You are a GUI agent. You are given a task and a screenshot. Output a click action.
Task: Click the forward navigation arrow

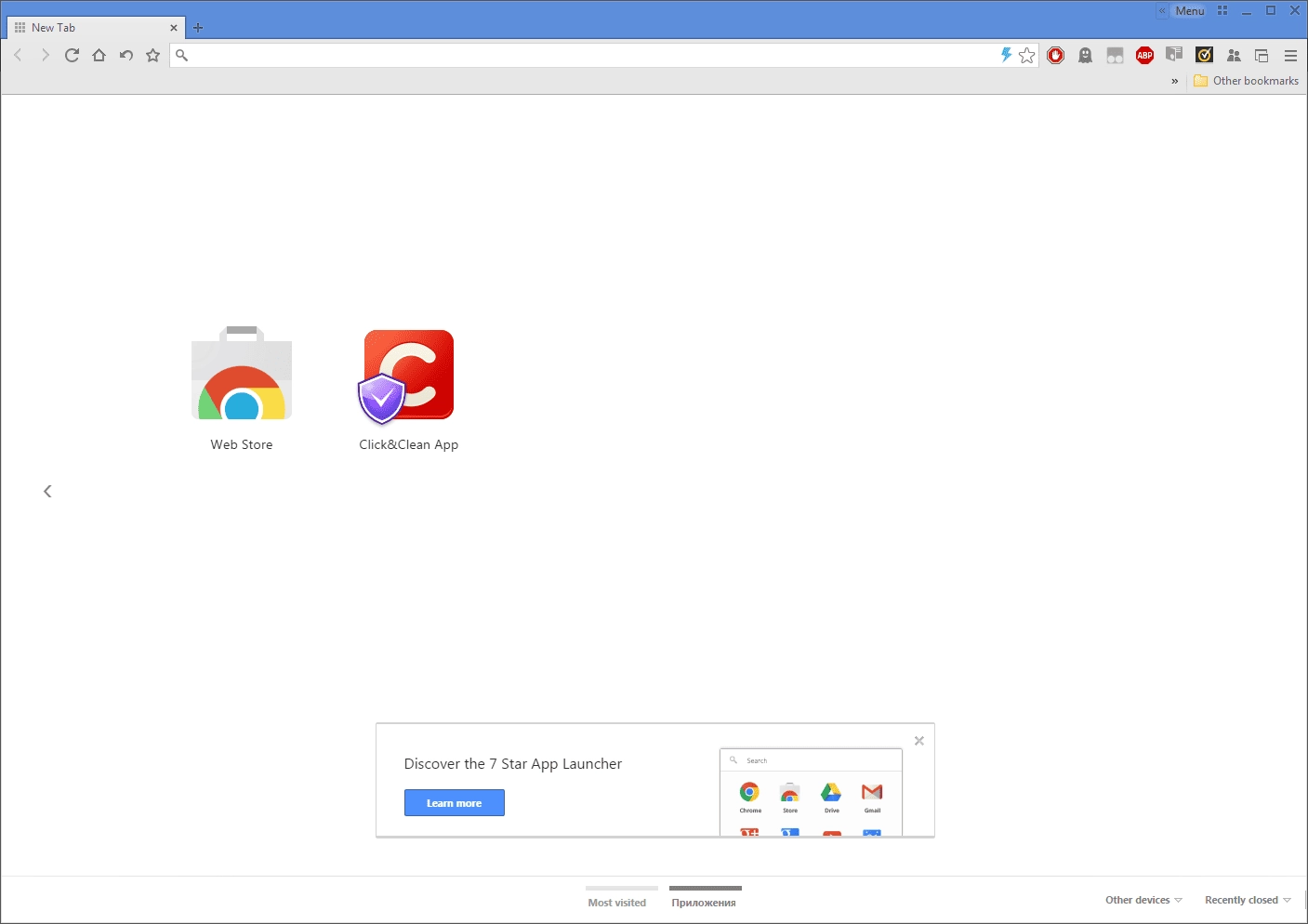(x=45, y=56)
